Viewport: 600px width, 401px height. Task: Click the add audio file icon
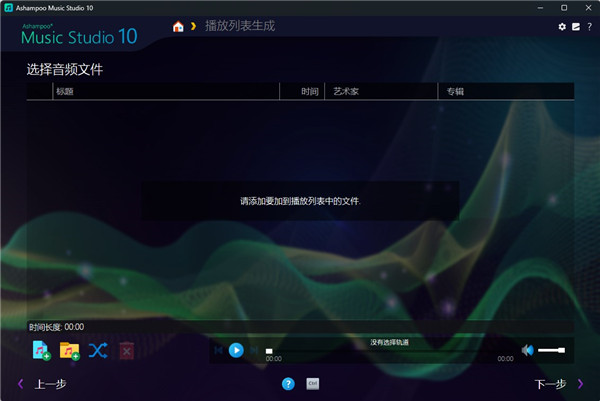[x=42, y=350]
